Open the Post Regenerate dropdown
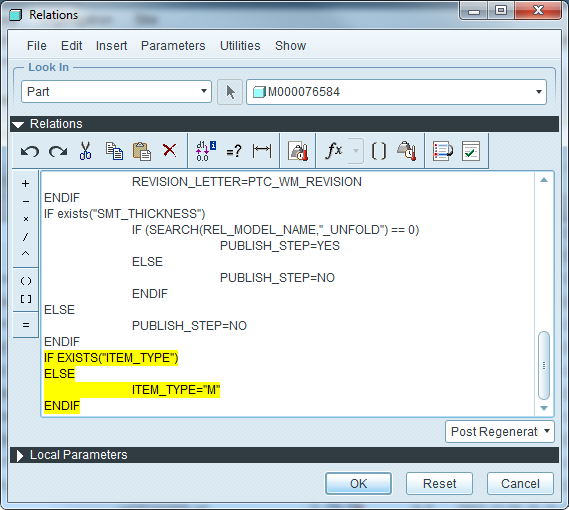 tap(500, 432)
